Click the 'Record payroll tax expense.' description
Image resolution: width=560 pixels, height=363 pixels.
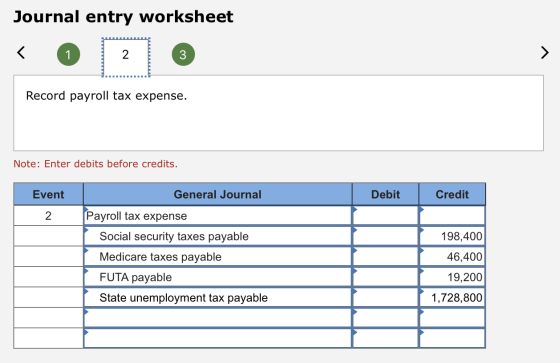tap(106, 96)
